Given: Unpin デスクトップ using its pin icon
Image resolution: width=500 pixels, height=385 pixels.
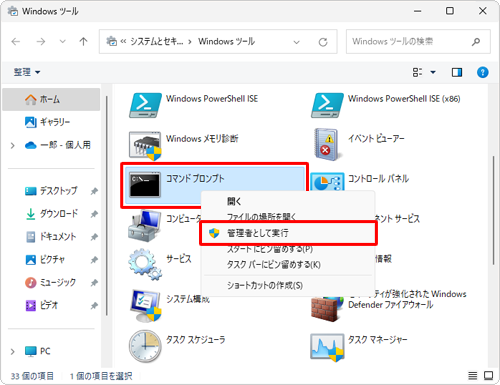Looking at the screenshot, I should tap(94, 191).
